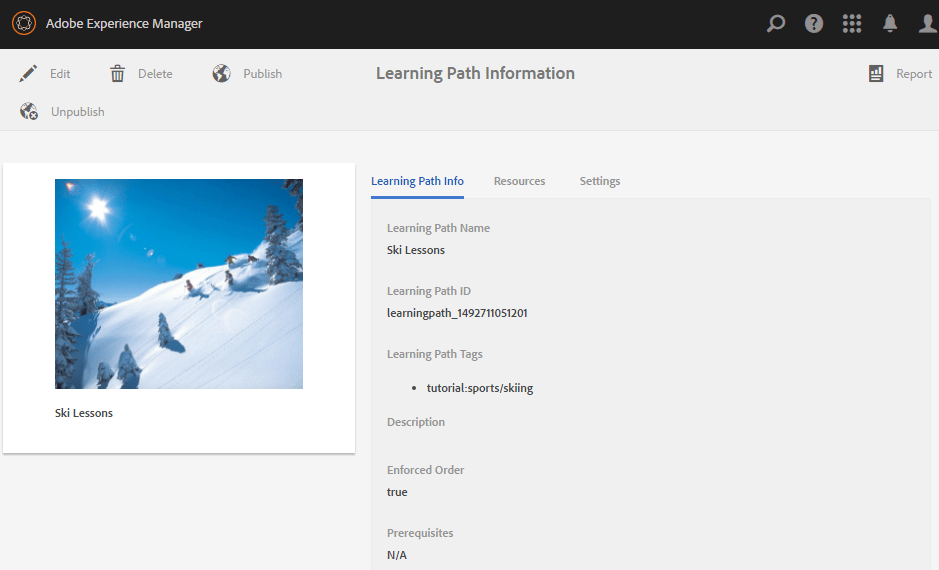
Task: Click the Delete label
Action: 155,74
